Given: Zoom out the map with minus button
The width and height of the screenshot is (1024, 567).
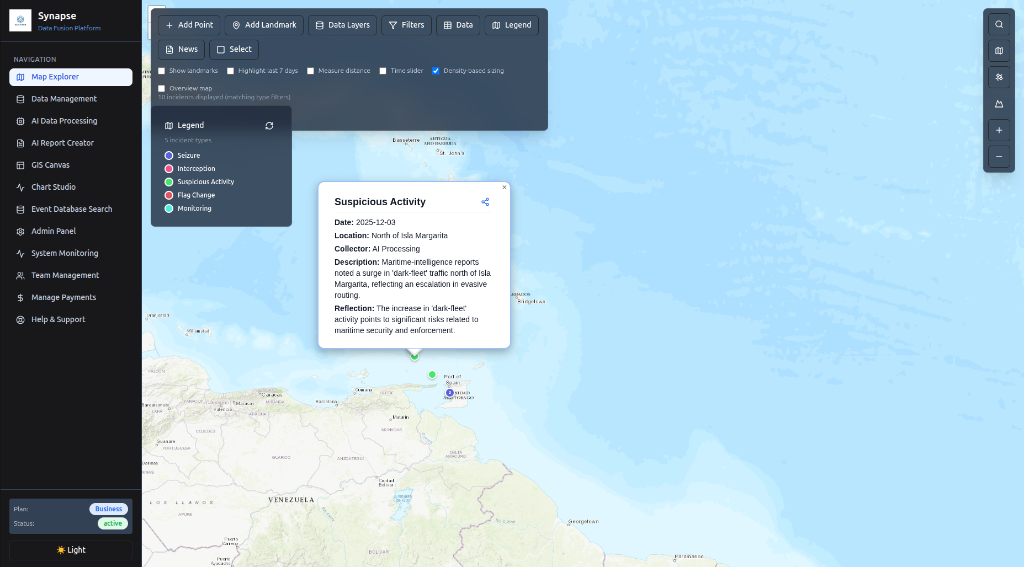Looking at the screenshot, I should [x=999, y=157].
